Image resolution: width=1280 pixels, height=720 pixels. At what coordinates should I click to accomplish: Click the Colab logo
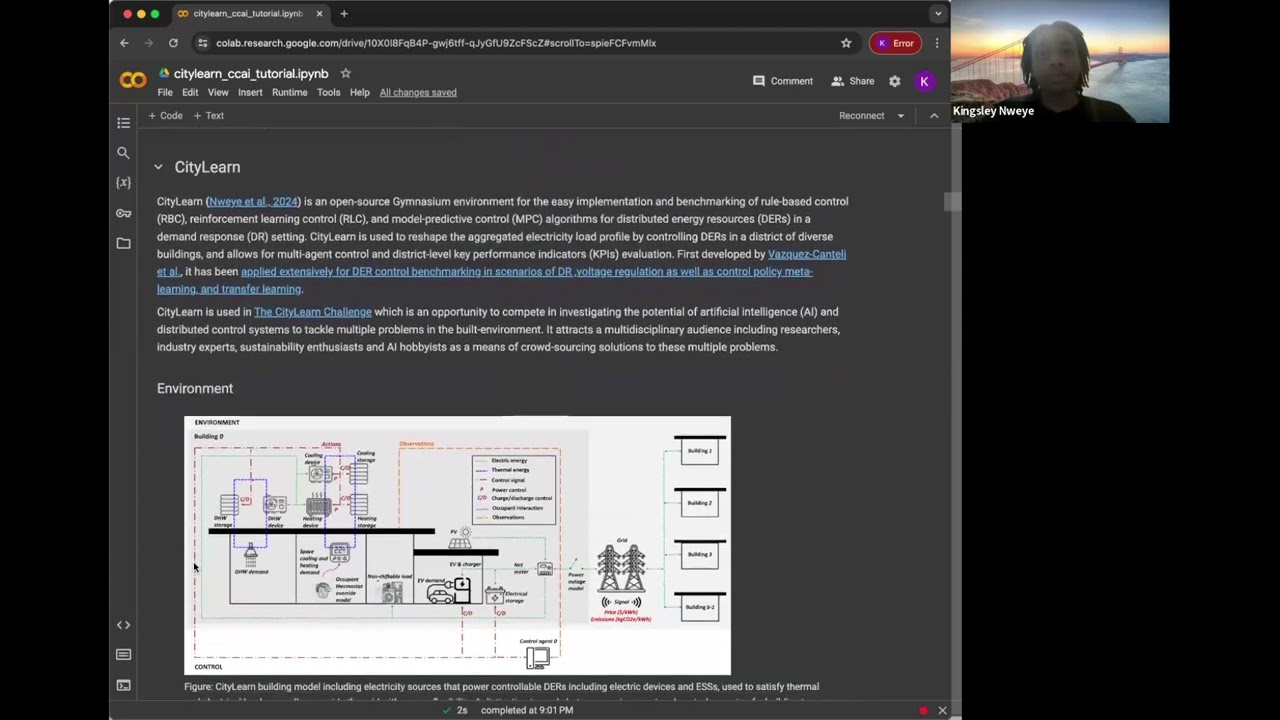click(133, 81)
